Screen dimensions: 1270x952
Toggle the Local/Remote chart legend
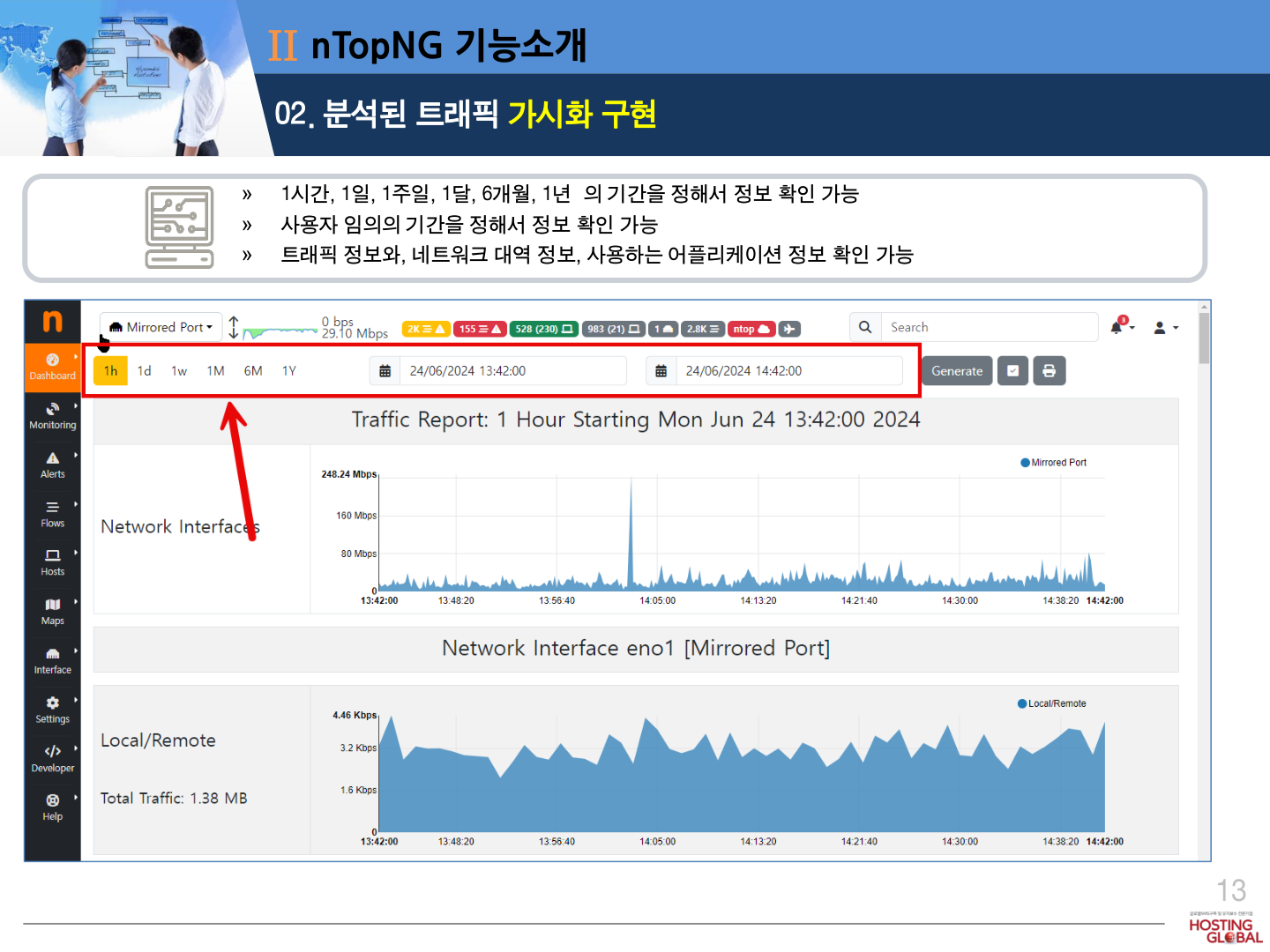(1052, 703)
